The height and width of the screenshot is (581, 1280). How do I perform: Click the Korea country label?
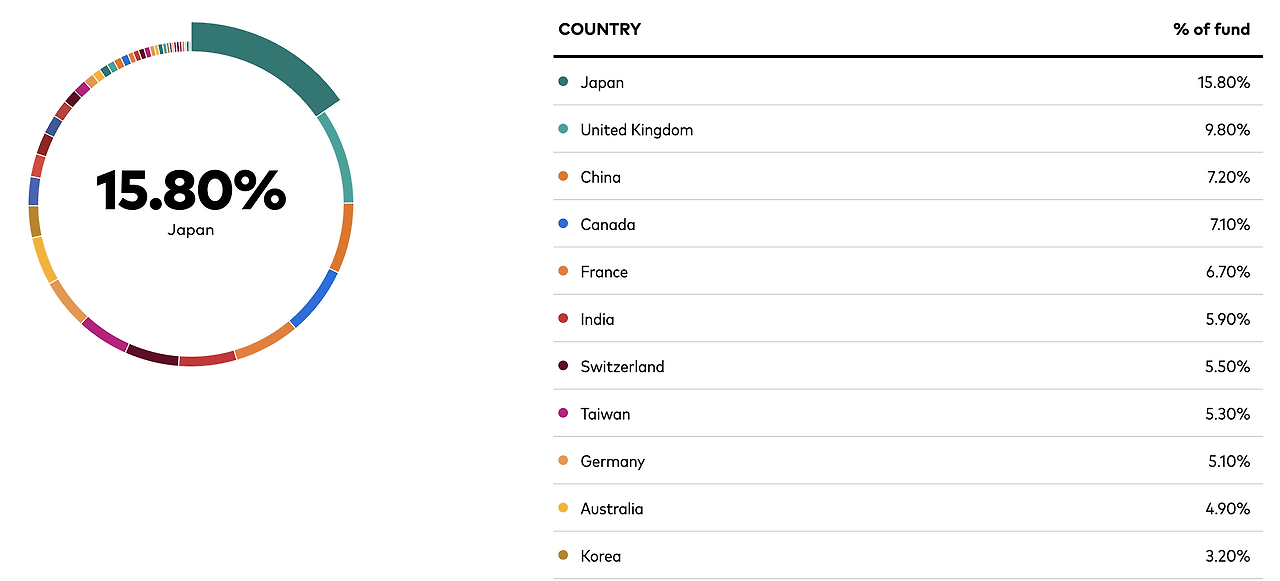point(600,556)
